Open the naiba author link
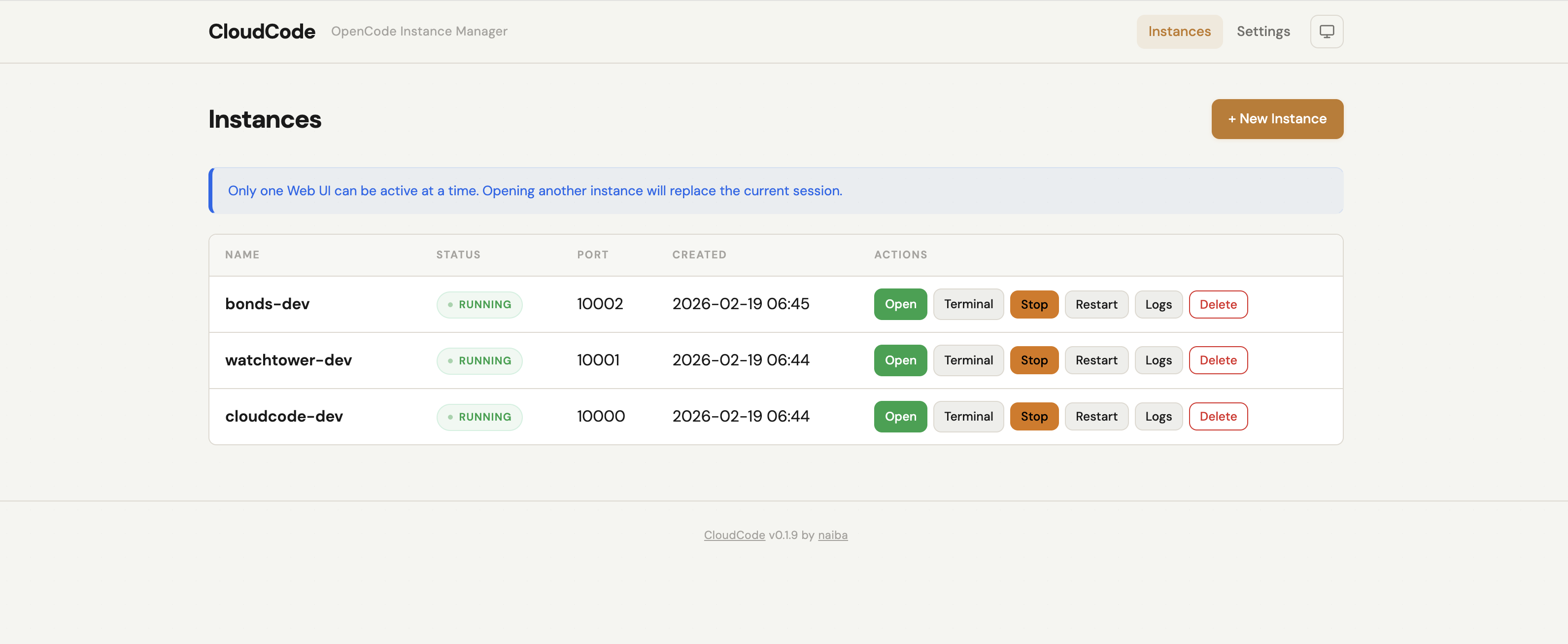 [x=832, y=535]
